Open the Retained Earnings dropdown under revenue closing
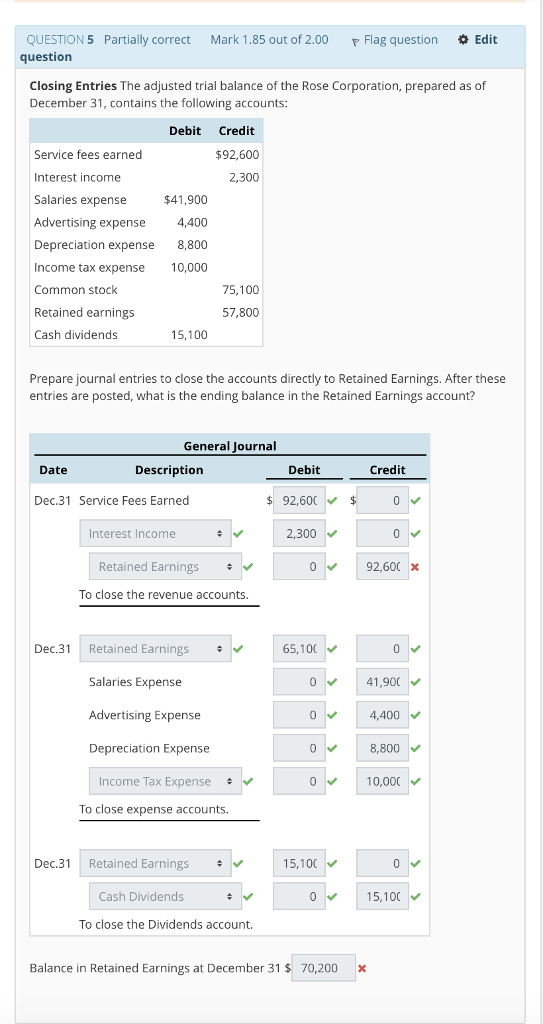The height and width of the screenshot is (1024, 543). 165,567
